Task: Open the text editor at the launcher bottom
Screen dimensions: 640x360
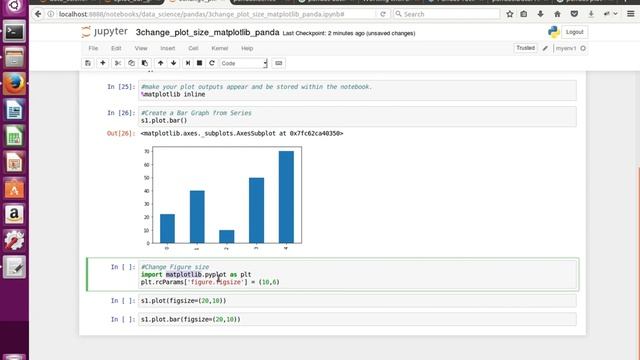Action: point(14,267)
